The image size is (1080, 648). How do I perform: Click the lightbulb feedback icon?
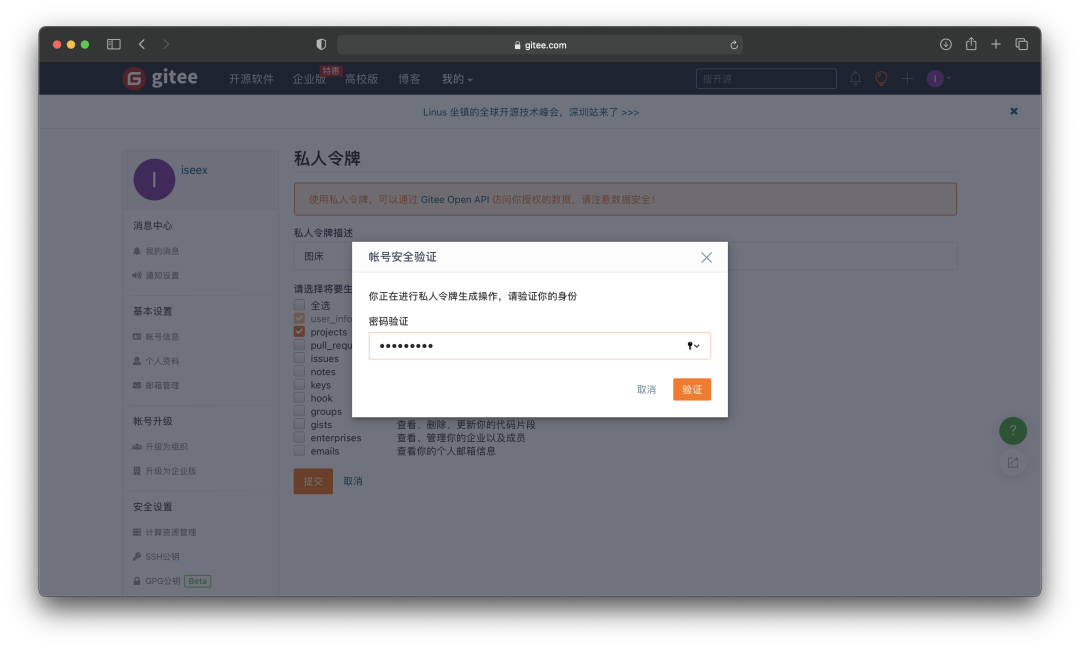(881, 78)
